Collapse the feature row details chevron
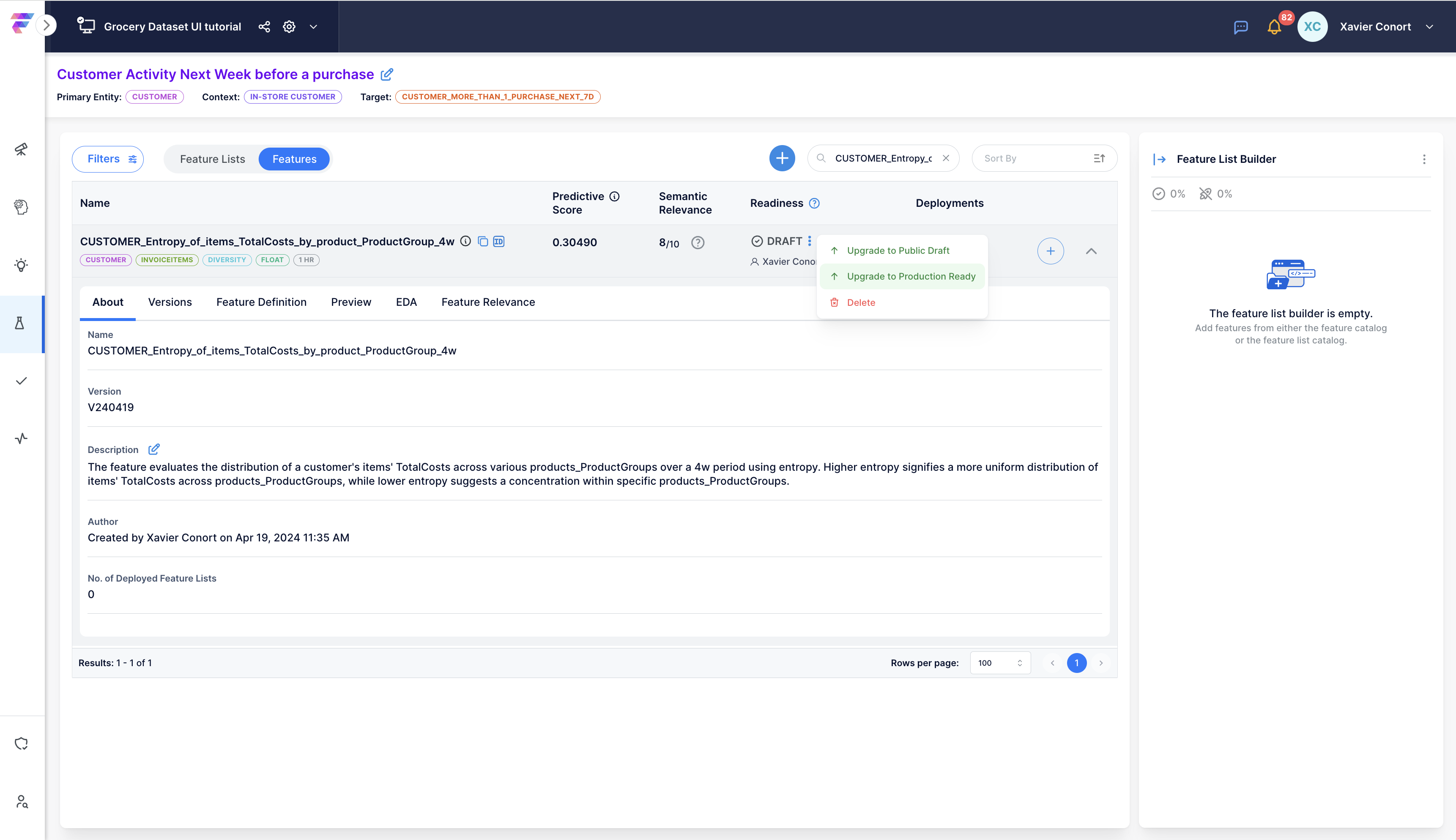 coord(1091,251)
